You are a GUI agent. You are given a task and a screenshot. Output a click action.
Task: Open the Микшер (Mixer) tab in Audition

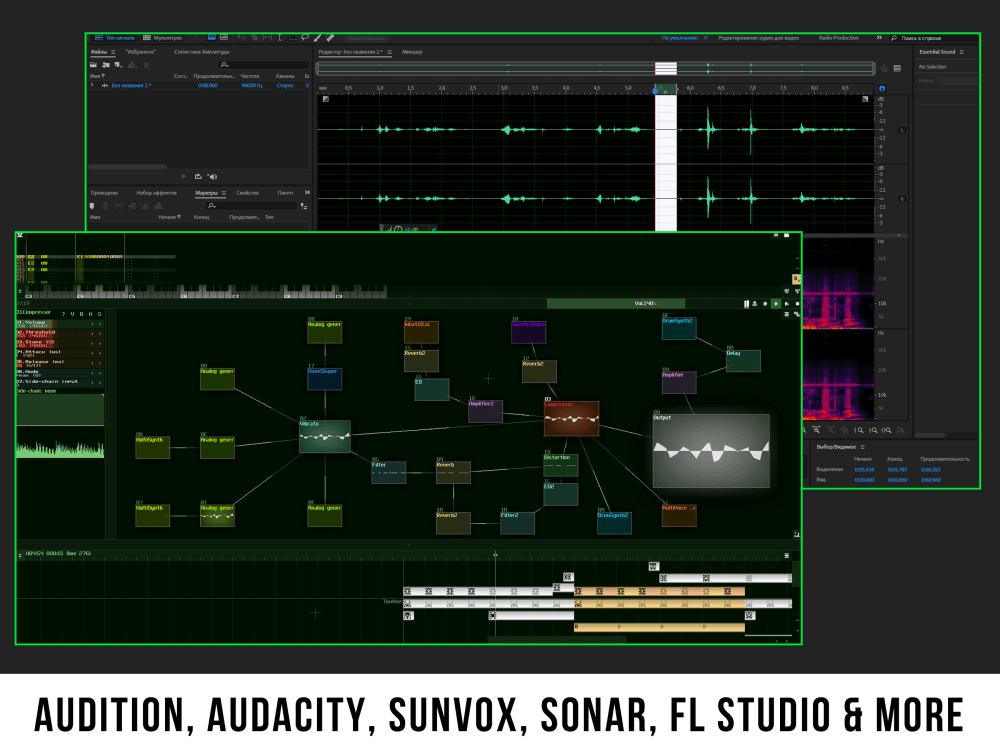pos(412,52)
